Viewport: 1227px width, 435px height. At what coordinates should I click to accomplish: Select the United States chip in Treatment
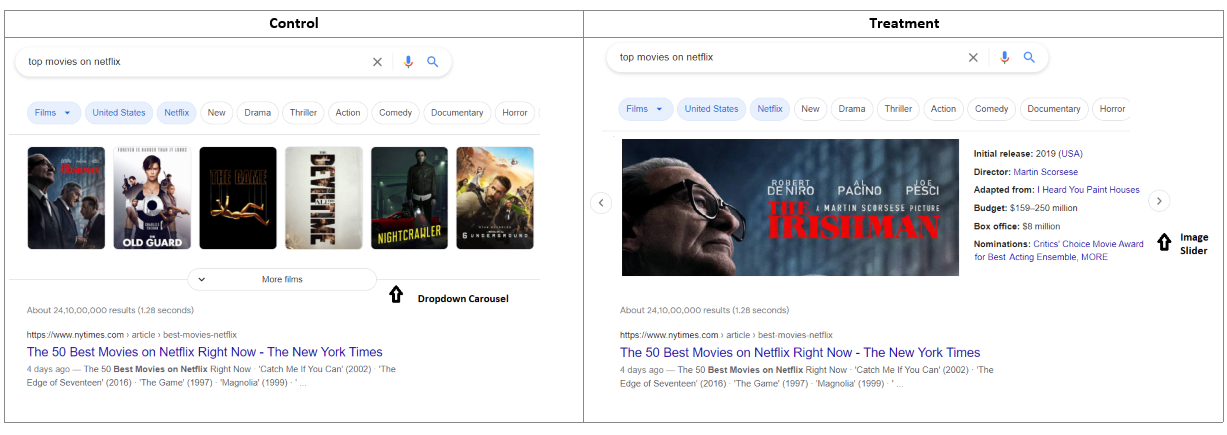pos(711,109)
